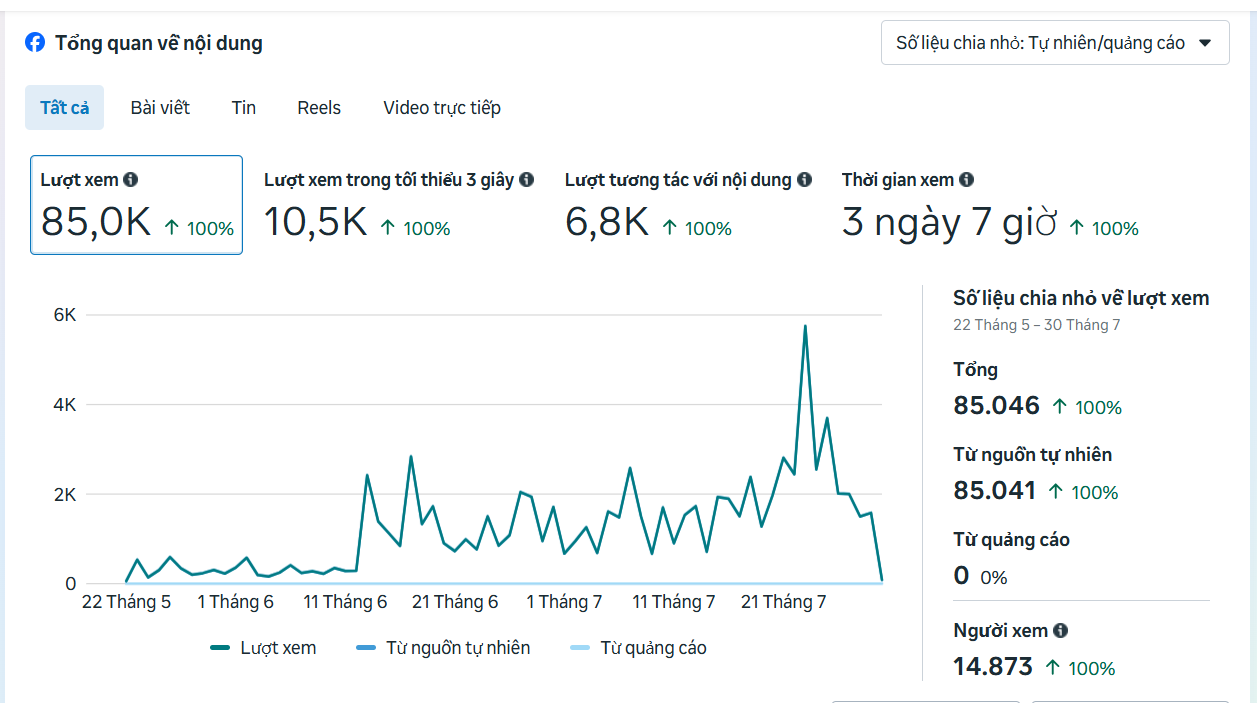Click the Tổng quan về nội dung heading

[x=159, y=43]
